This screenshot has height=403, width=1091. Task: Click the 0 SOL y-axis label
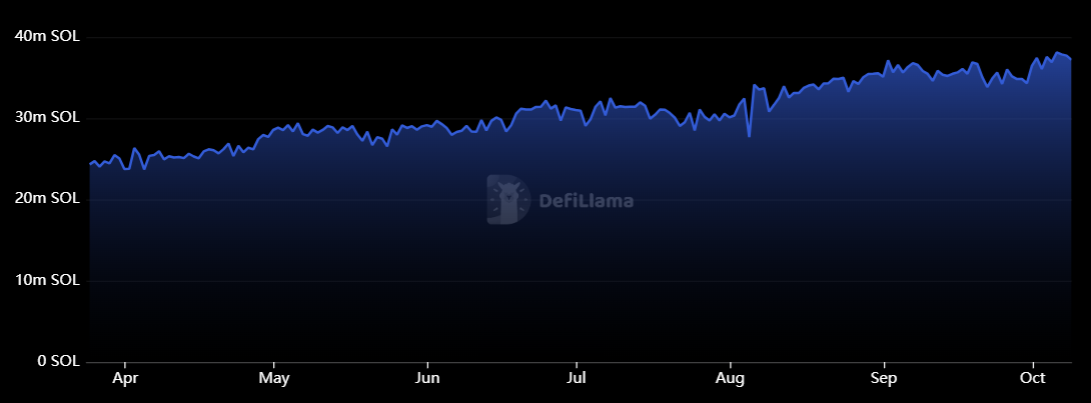[x=56, y=362]
